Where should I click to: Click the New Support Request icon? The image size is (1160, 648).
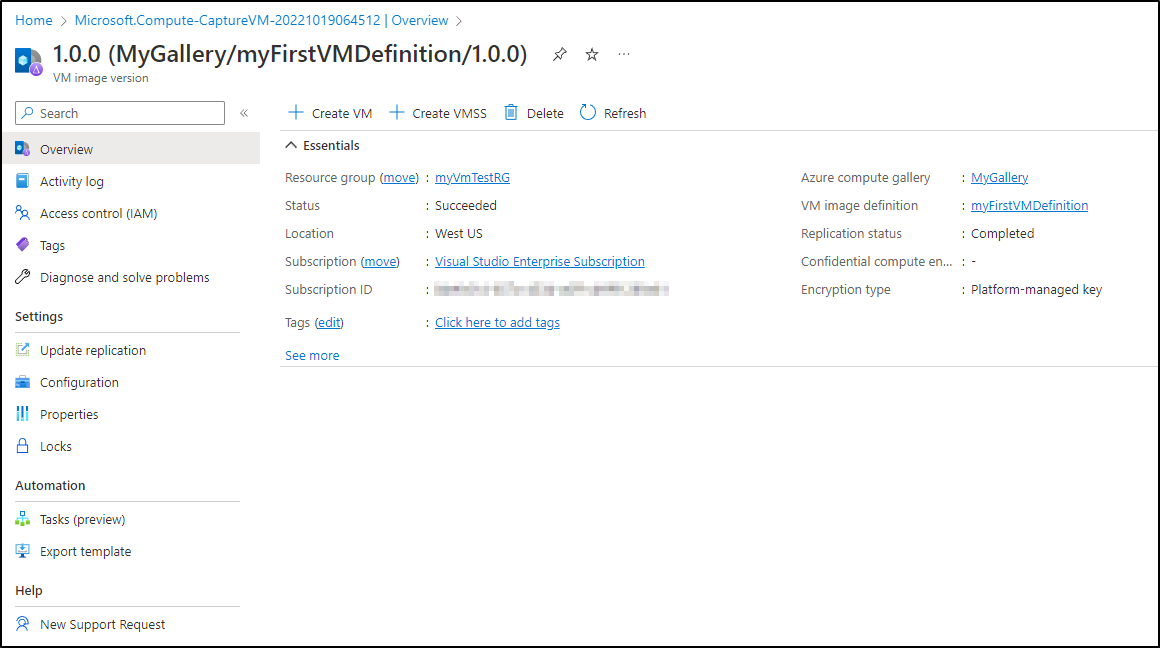[23, 624]
